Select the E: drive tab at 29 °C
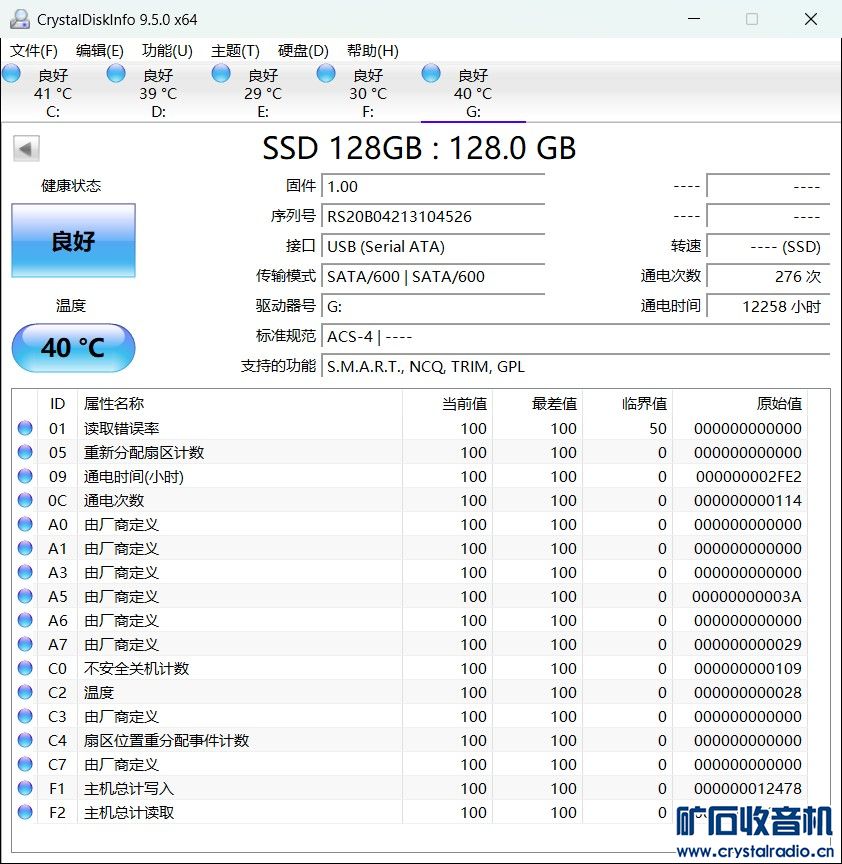Screen dimensions: 842x864 point(263,93)
